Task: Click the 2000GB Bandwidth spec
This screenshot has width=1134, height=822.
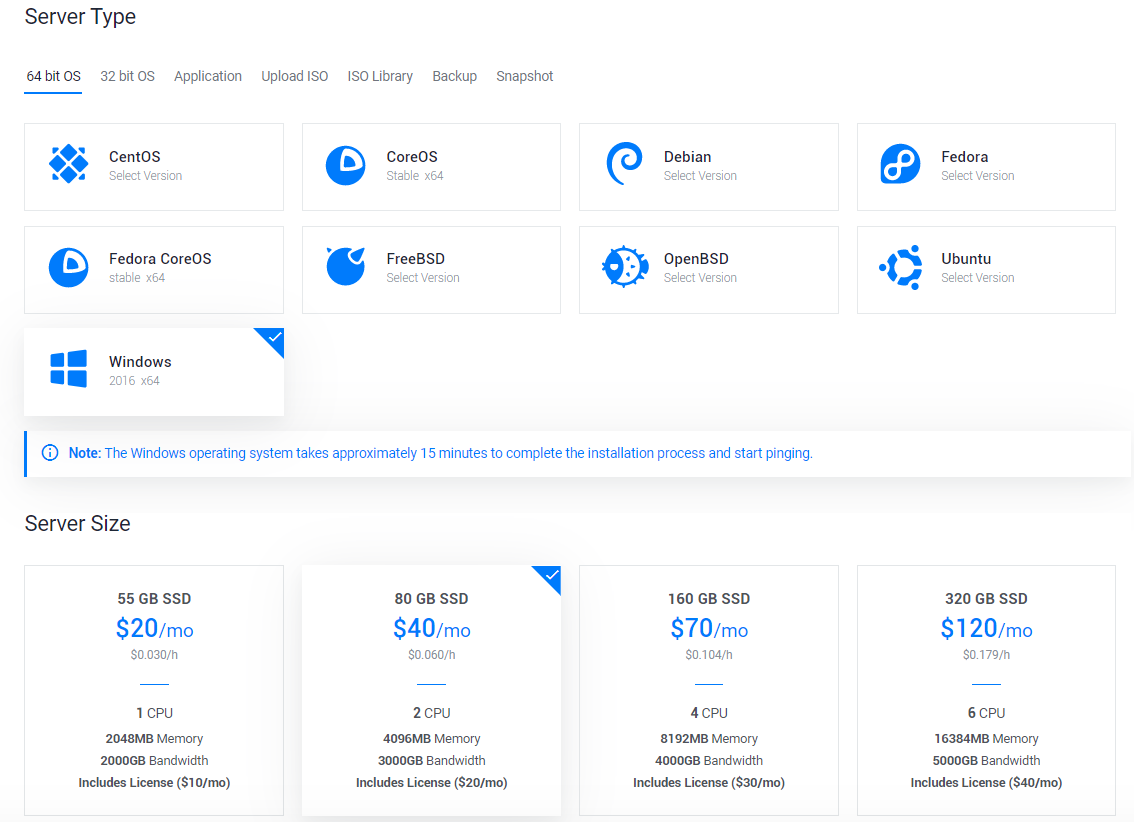Action: tap(154, 761)
